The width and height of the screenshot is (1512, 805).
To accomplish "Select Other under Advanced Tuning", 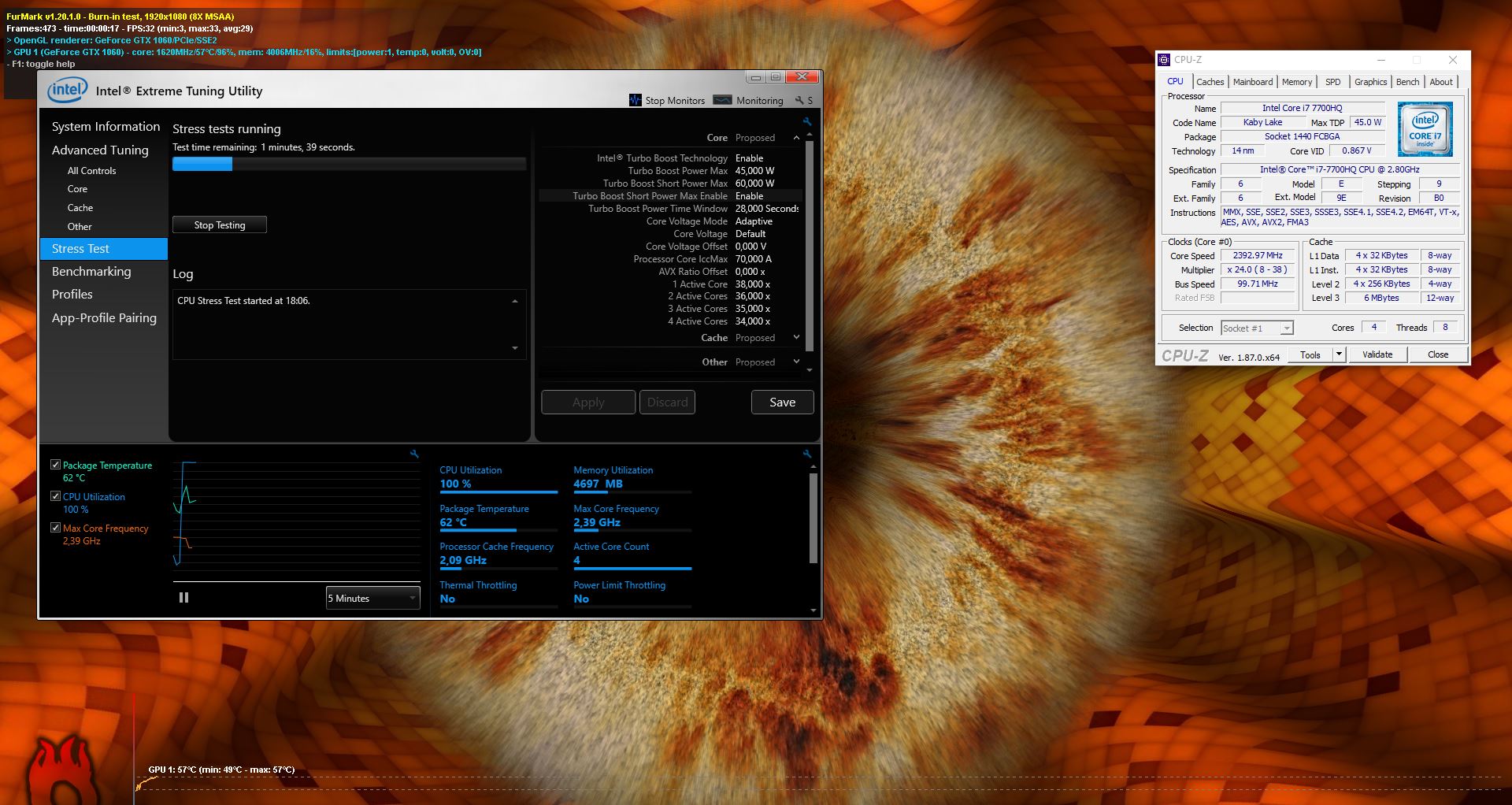I will tap(80, 227).
